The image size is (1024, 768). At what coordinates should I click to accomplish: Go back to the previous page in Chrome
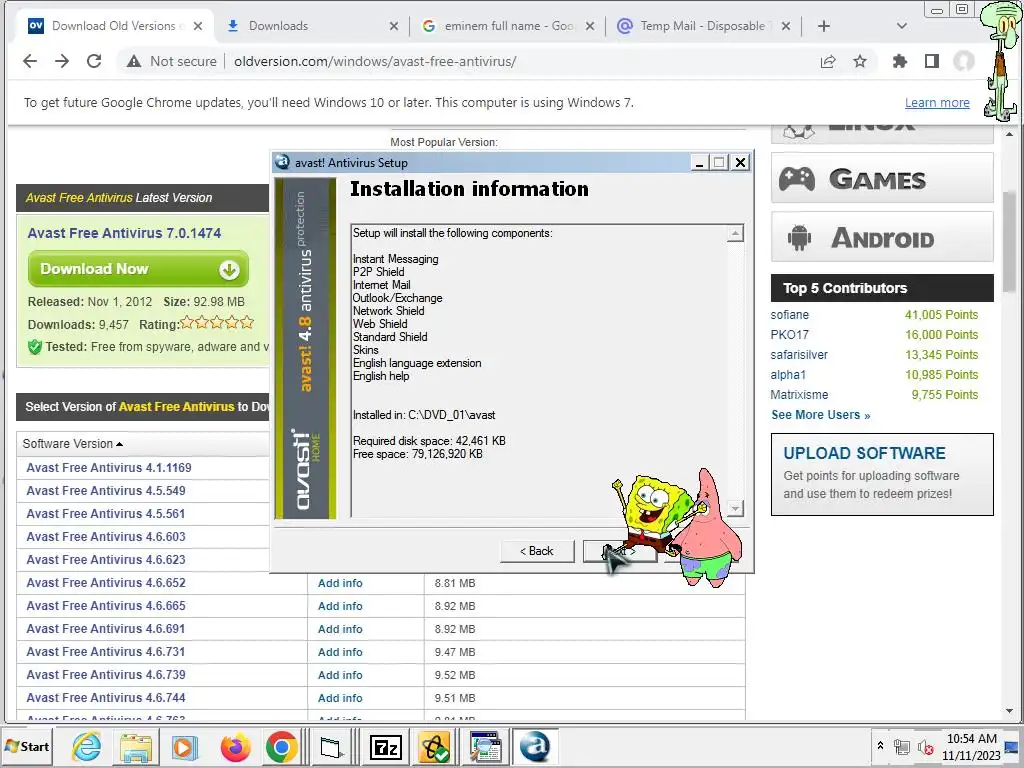(x=30, y=61)
